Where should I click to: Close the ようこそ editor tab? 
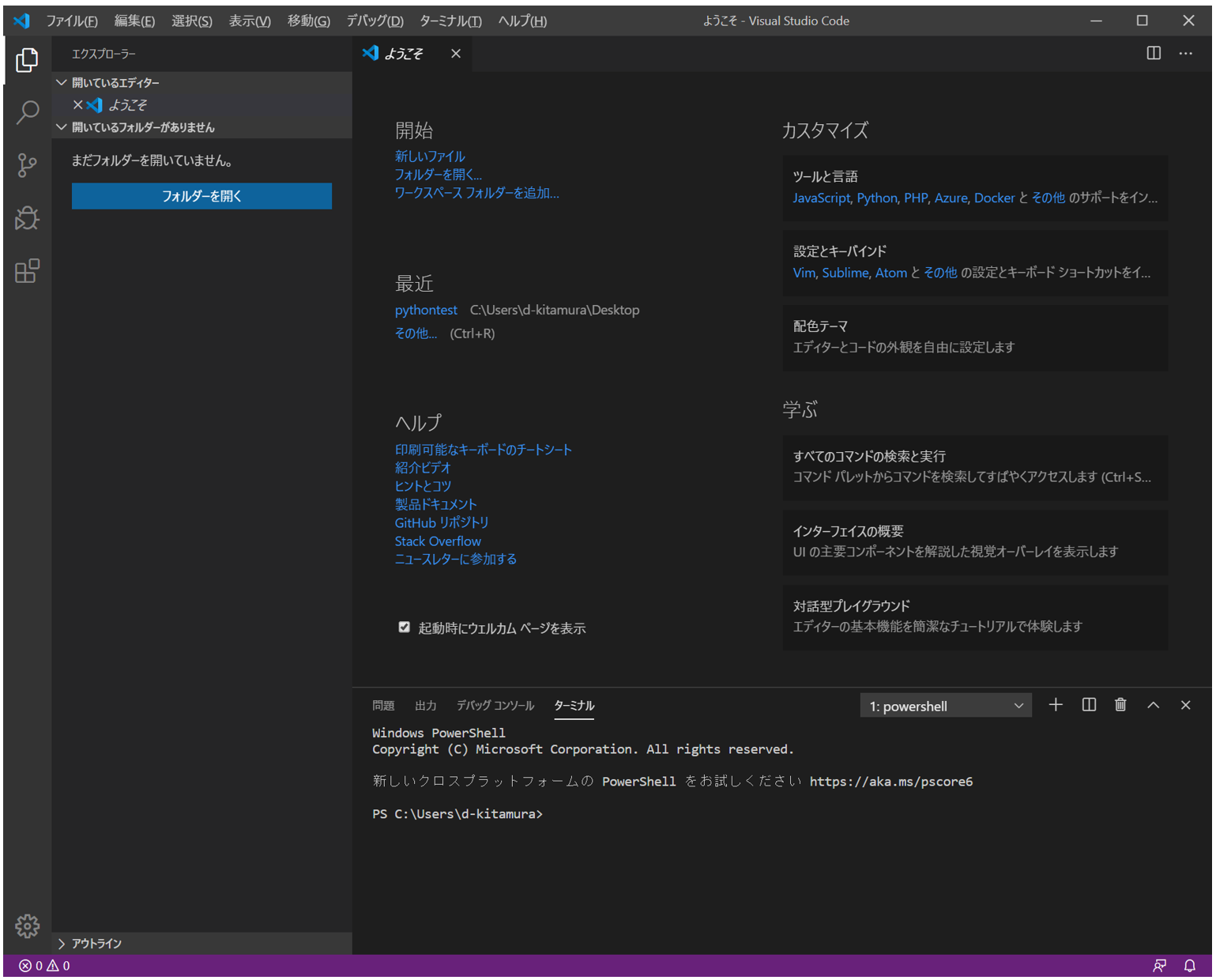[456, 53]
